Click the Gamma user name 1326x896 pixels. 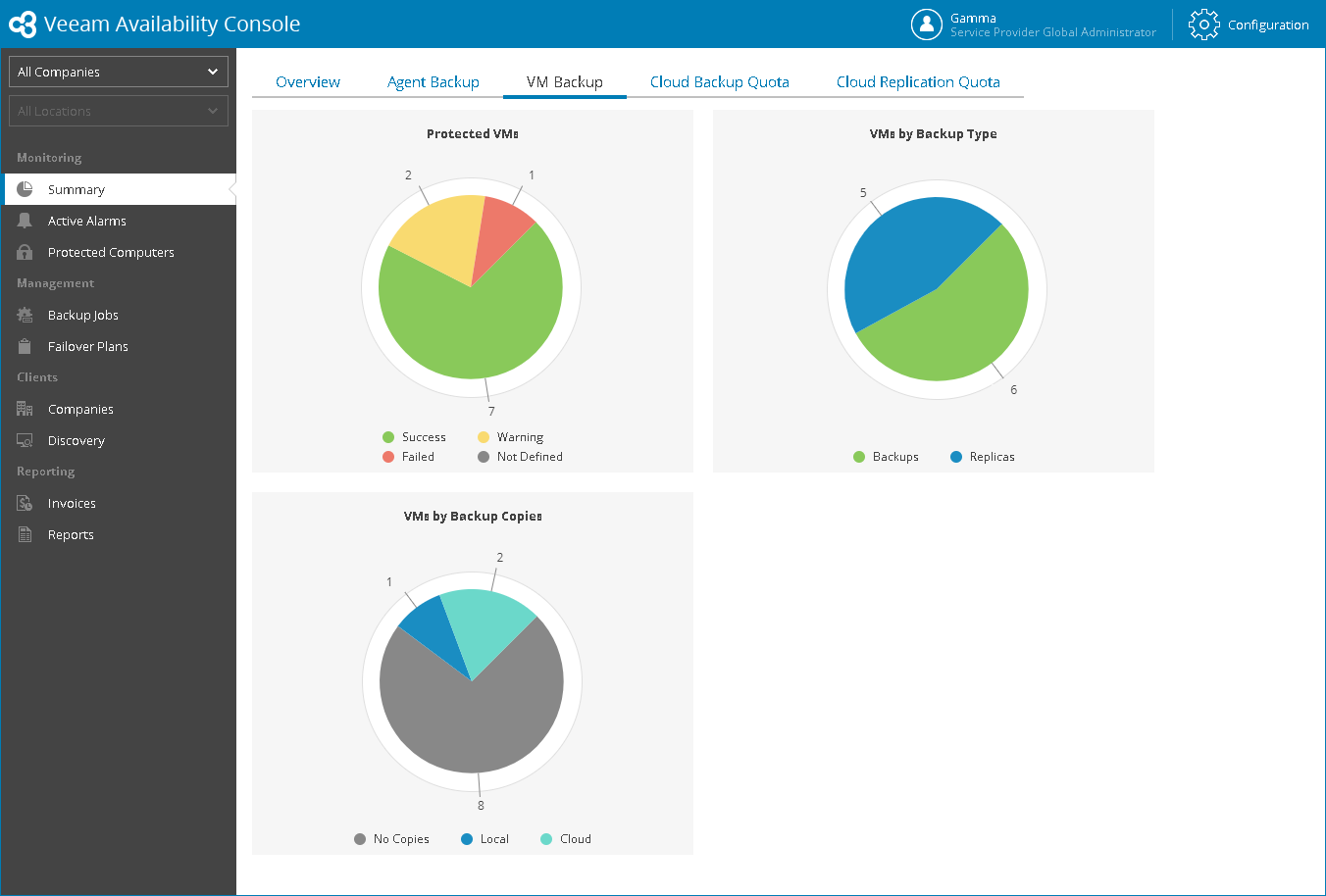973,18
